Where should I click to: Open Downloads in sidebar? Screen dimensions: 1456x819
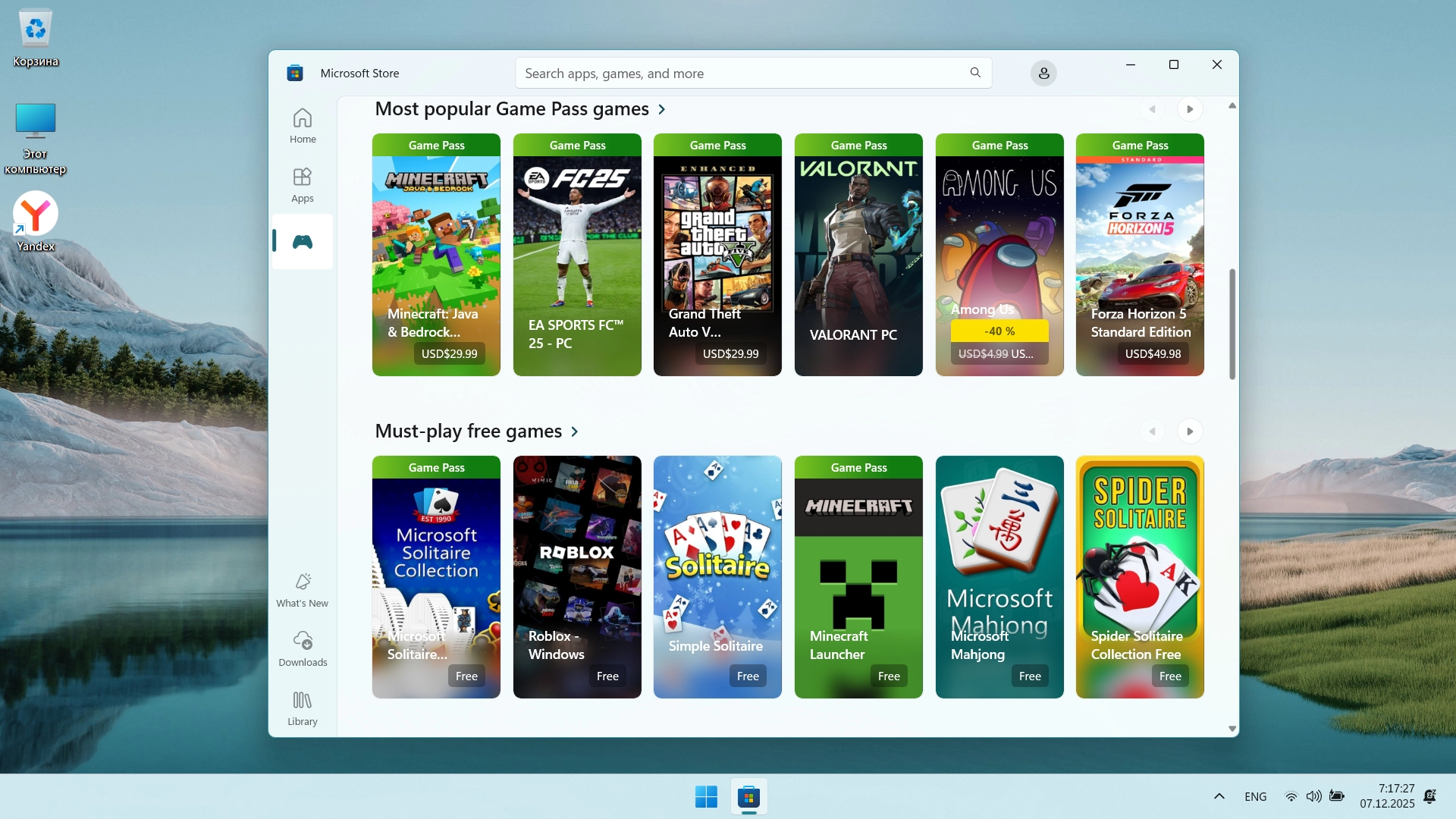click(302, 649)
